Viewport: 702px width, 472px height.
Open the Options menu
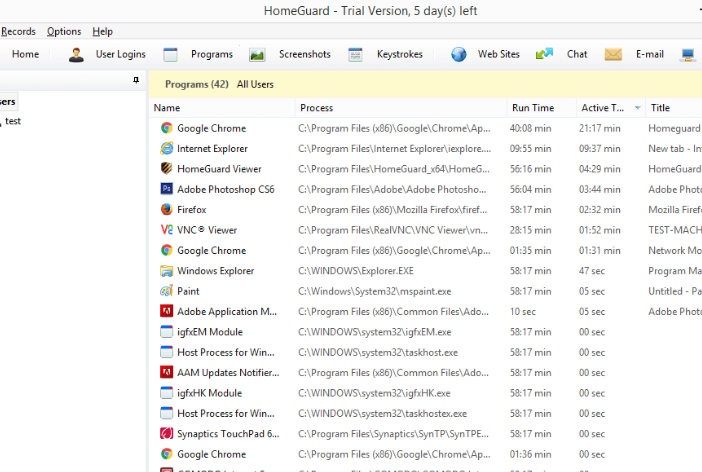64,31
